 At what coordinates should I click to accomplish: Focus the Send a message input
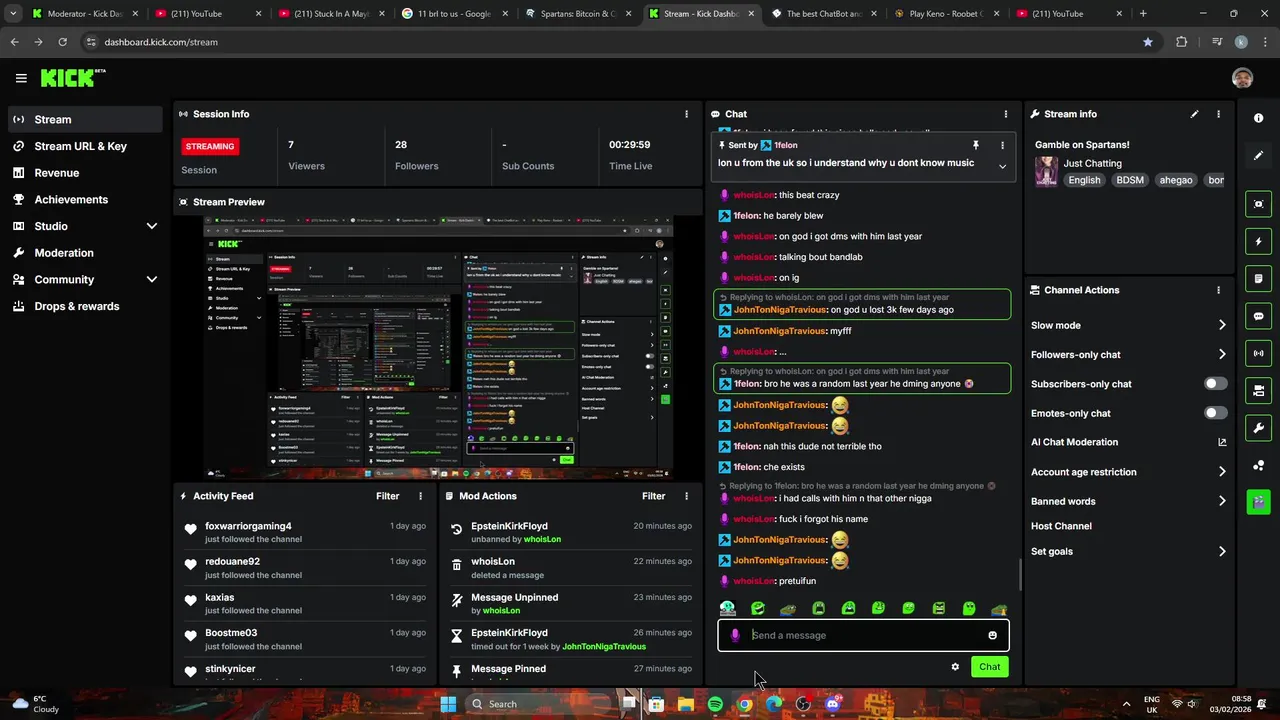(865, 635)
